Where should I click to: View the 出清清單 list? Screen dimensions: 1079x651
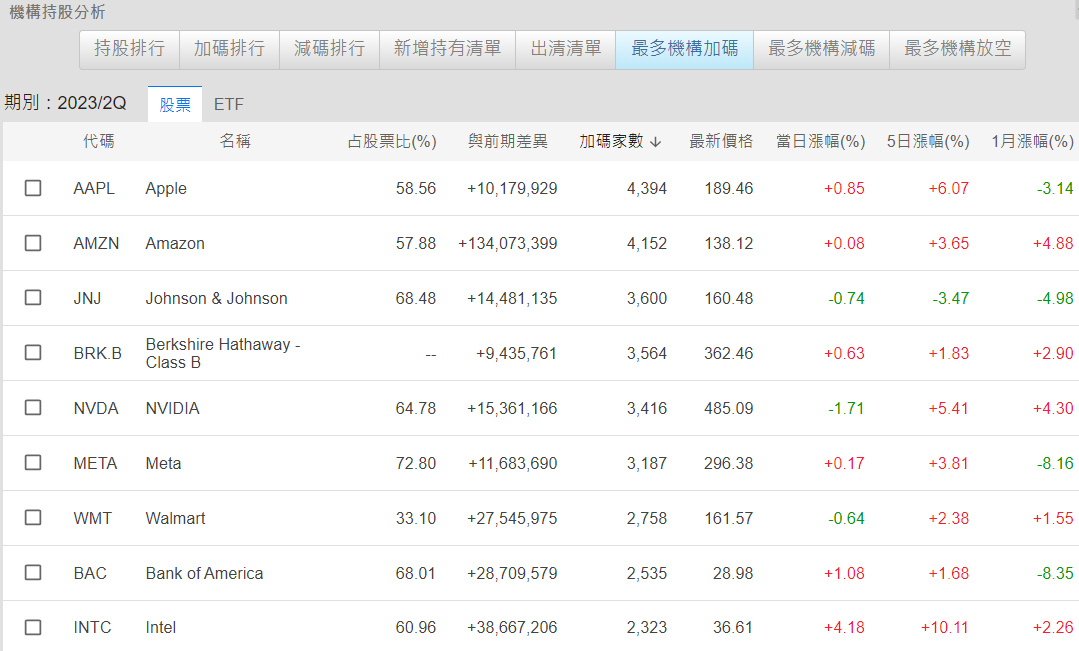565,48
